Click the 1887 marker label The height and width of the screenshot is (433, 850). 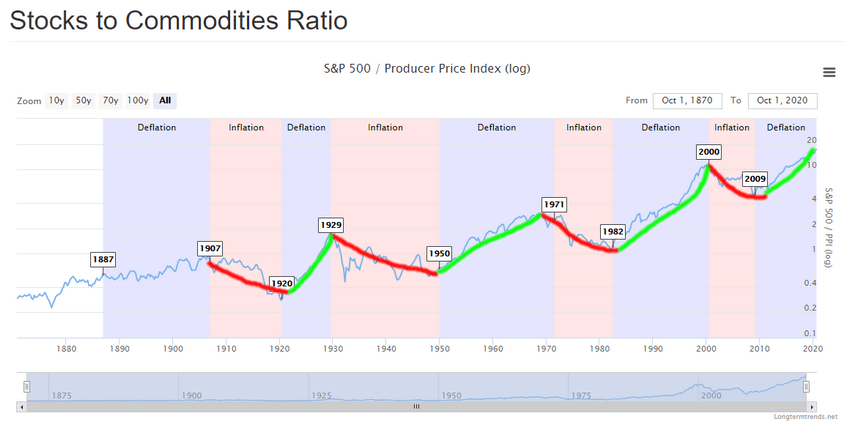tap(103, 259)
